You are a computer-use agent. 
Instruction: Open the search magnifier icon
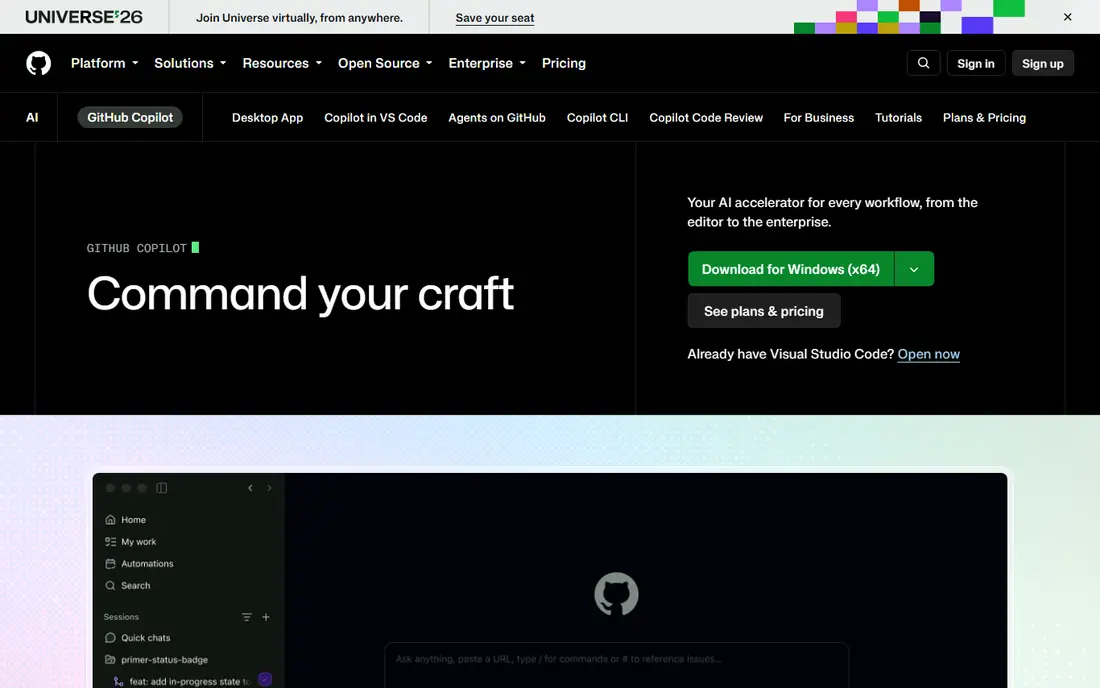923,63
